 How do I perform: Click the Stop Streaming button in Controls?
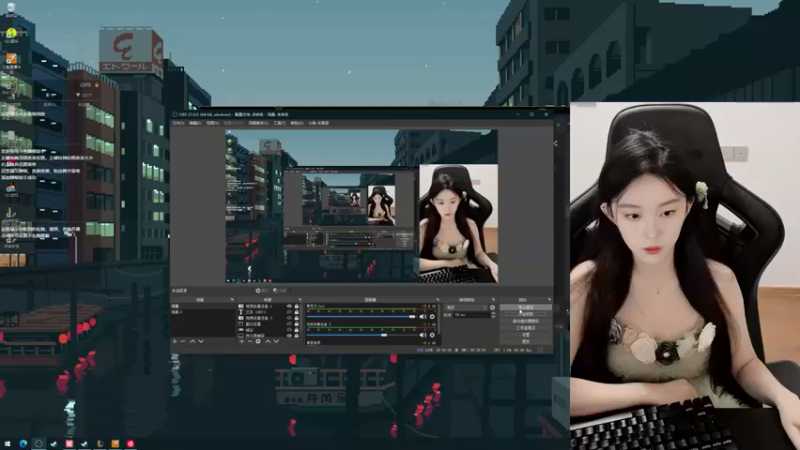point(526,308)
